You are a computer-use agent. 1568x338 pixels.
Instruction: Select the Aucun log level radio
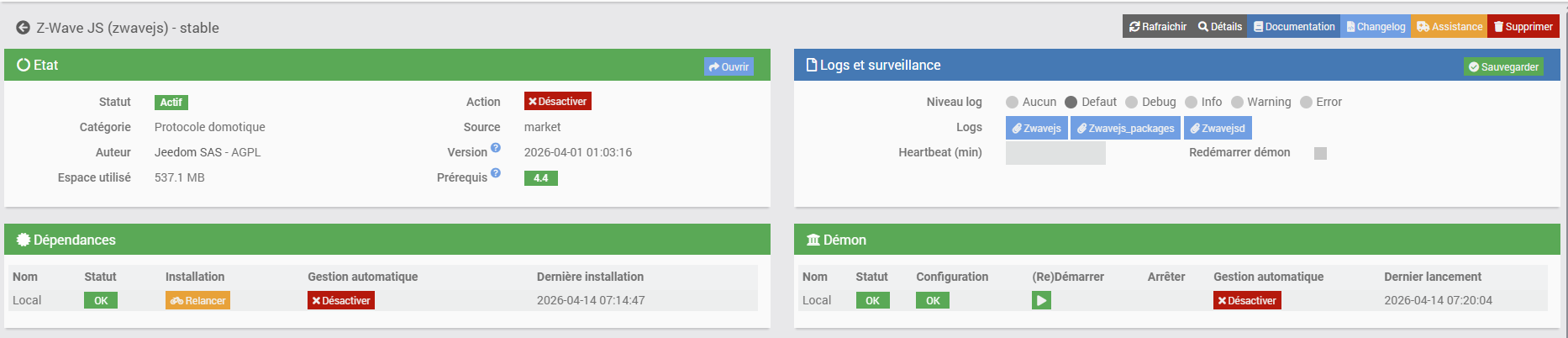tap(1012, 103)
